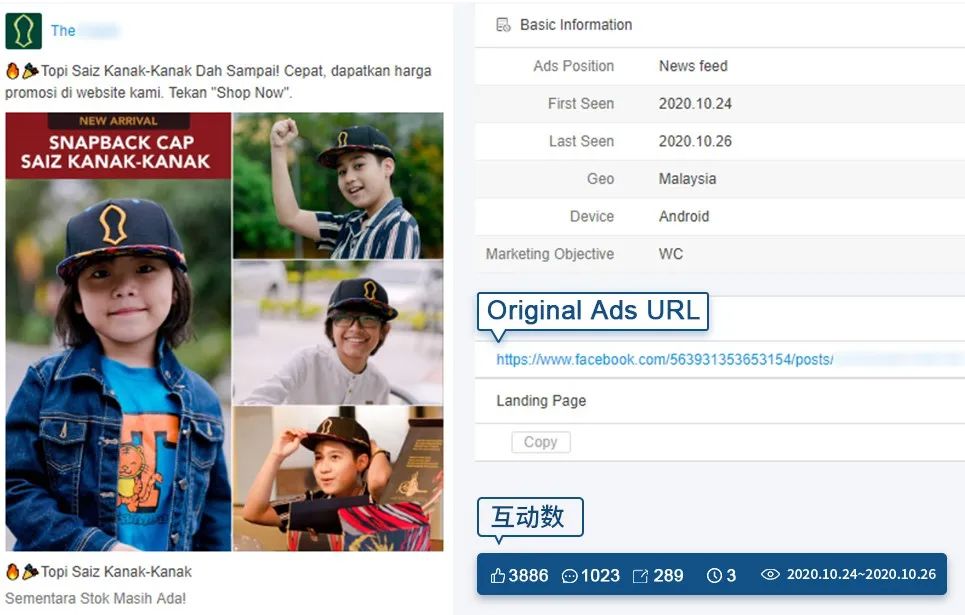Screen dimensions: 965x615
Task: Open the boy raising fist photo
Action: (x=338, y=186)
